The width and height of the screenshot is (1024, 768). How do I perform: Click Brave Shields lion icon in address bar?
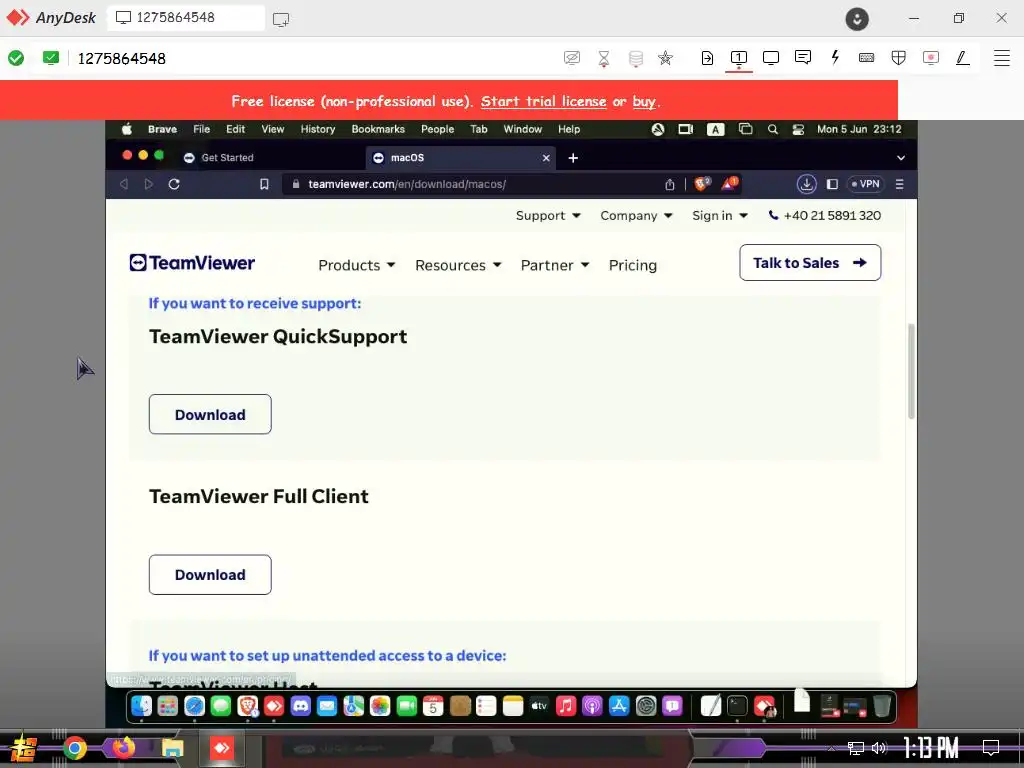(703, 184)
